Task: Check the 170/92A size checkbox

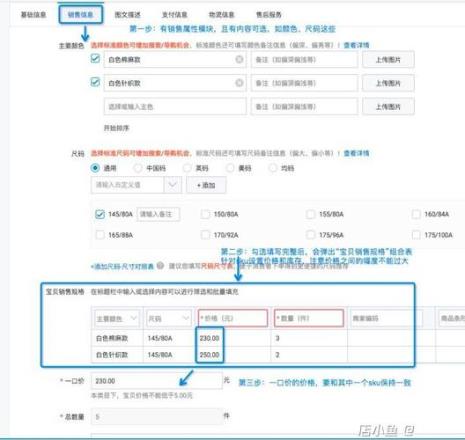Action: (205, 235)
